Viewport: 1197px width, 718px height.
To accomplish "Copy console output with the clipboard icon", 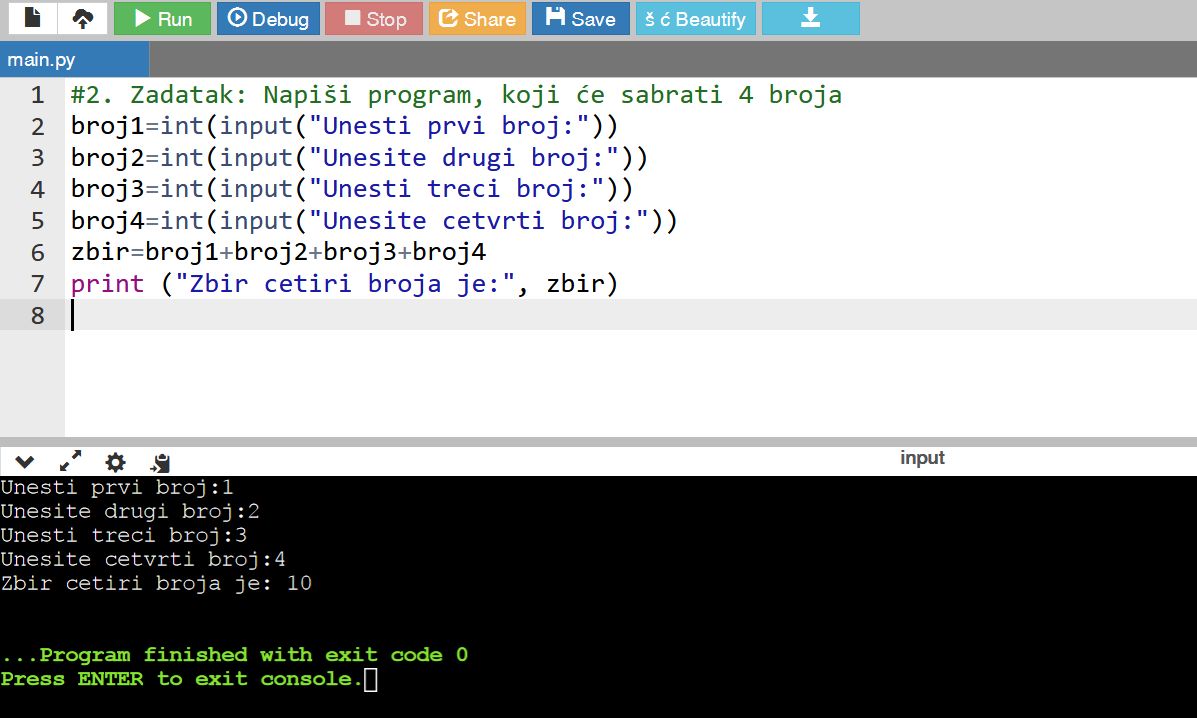I will click(161, 462).
